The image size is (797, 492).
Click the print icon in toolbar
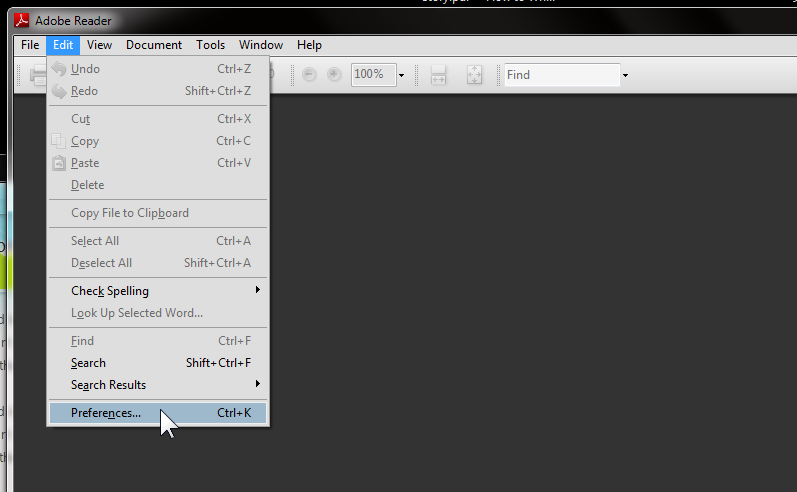pos(38,75)
